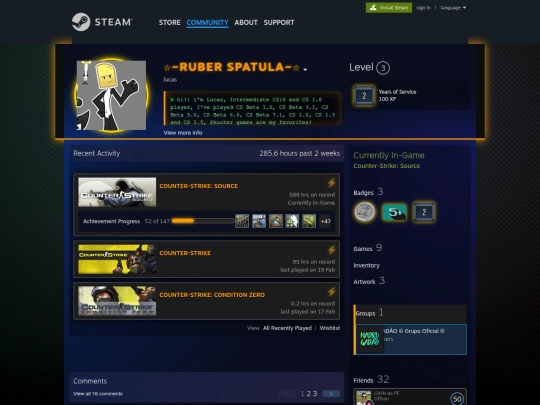The image size is (540, 405).
Task: Open the Grupo Oficial group avatar
Action: click(370, 339)
